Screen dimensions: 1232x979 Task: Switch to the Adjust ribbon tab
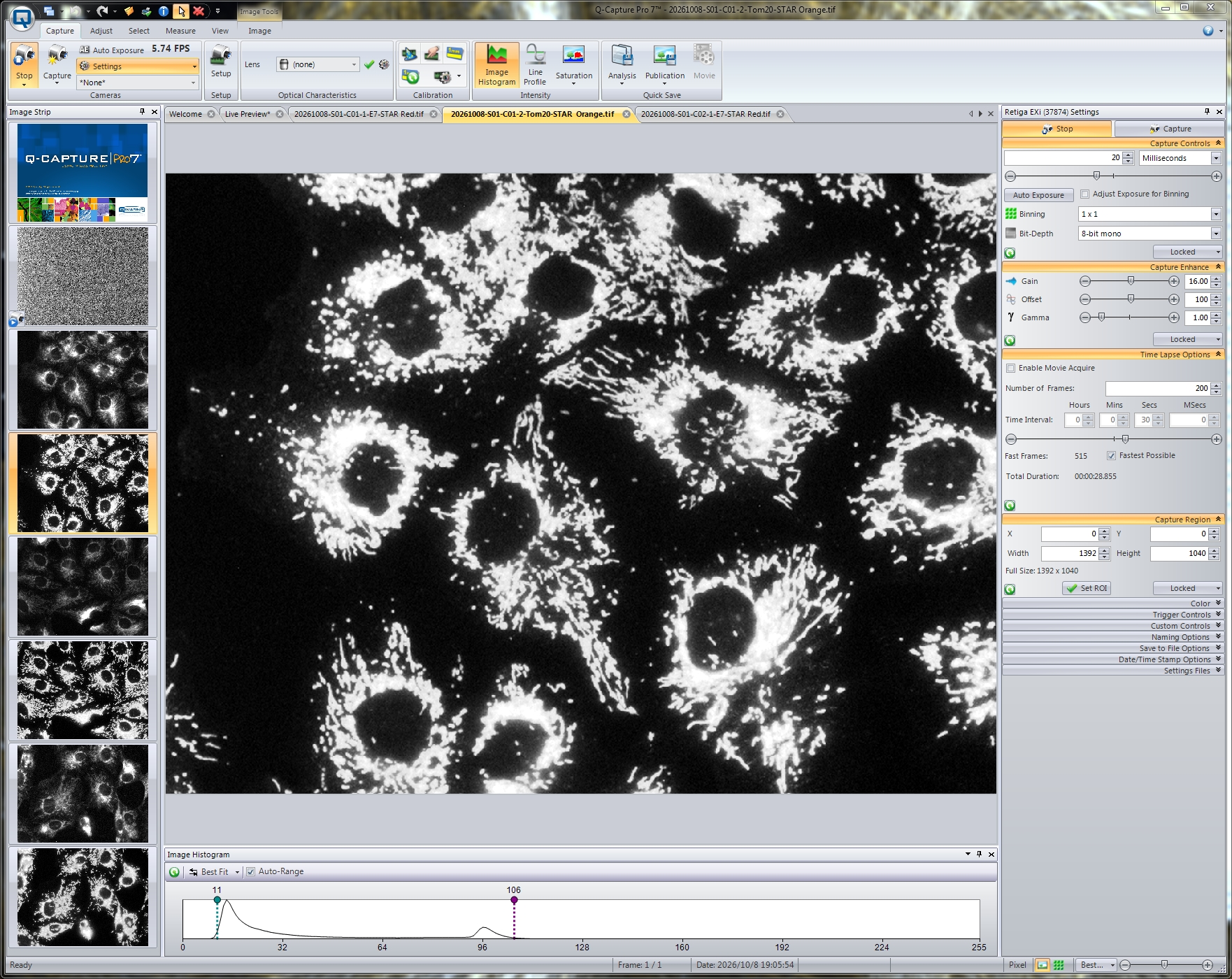coord(101,31)
